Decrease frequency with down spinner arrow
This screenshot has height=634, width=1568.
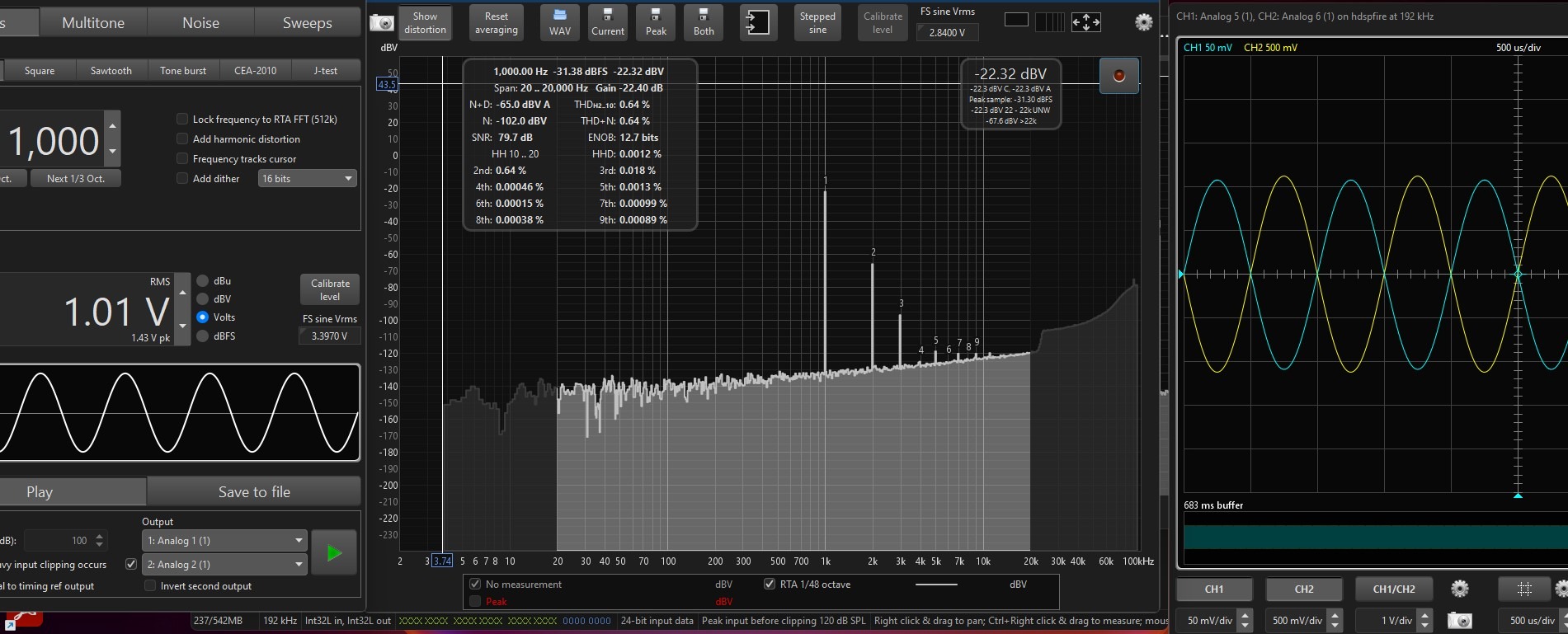[x=113, y=153]
